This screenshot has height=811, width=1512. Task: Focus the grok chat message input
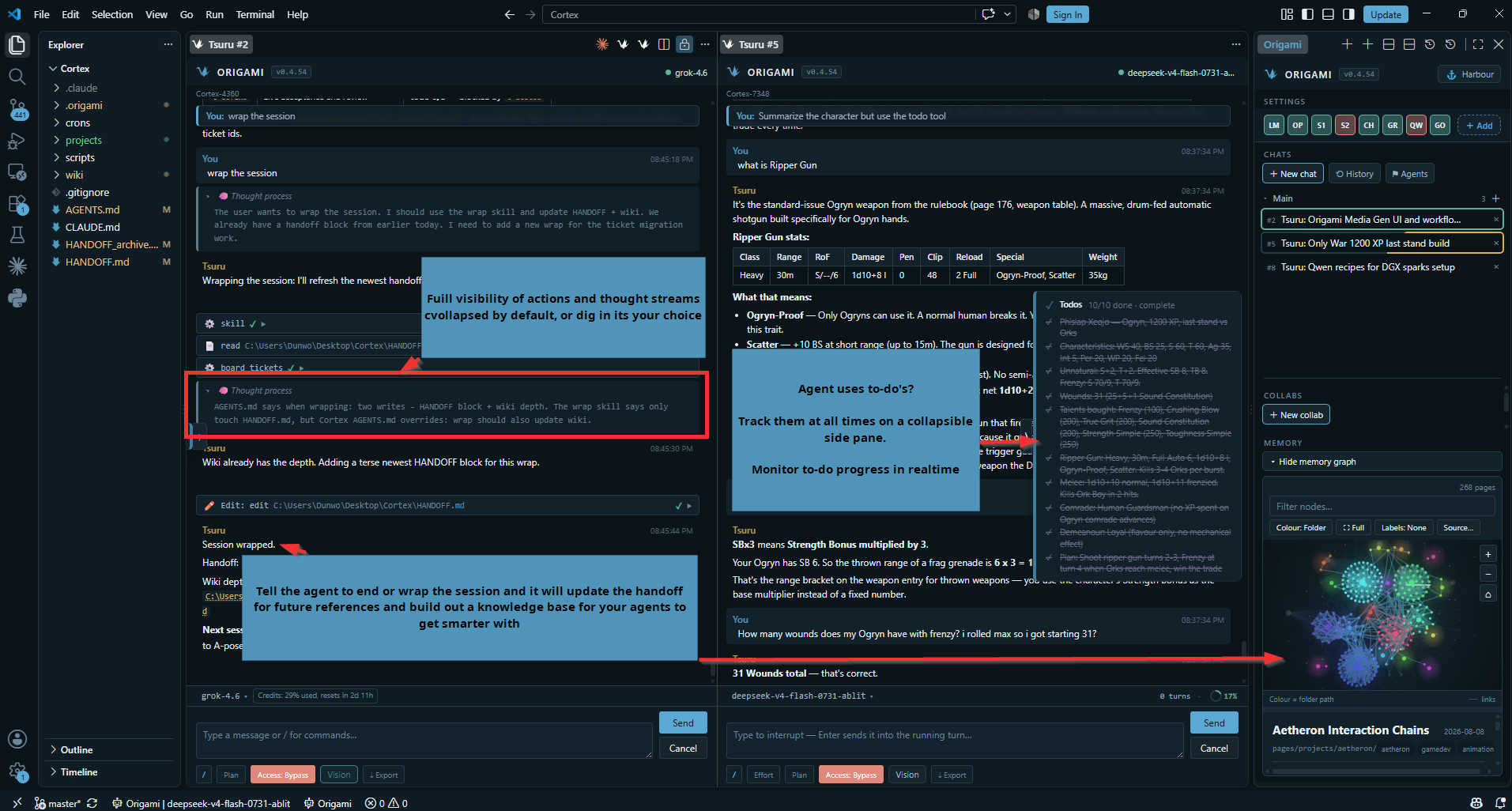tap(424, 741)
